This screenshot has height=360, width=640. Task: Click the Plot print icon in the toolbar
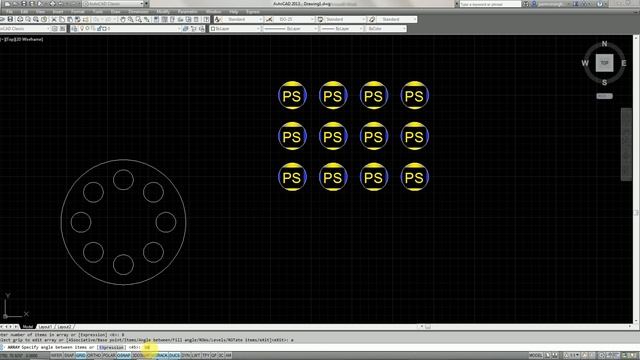coord(20,19)
